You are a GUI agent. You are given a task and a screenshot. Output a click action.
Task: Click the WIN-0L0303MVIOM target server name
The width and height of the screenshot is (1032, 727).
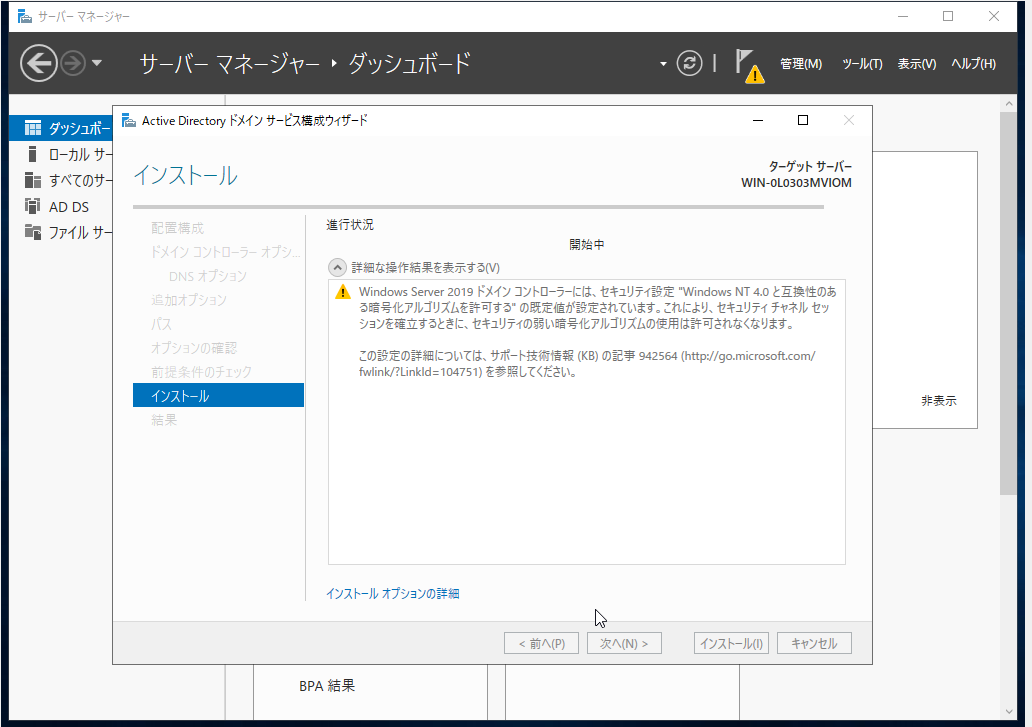[x=796, y=183]
